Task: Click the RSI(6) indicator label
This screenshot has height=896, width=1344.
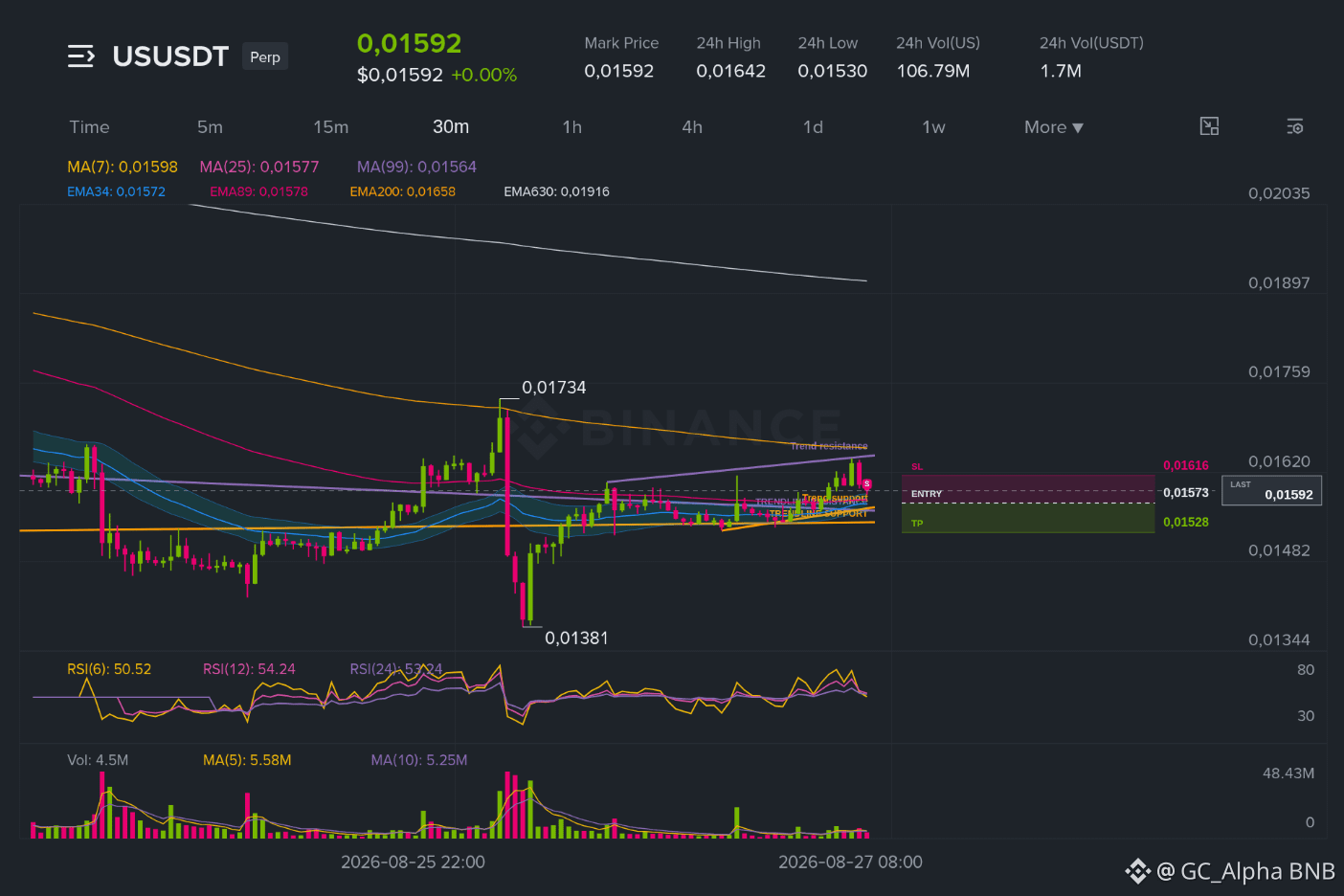Action: point(109,669)
